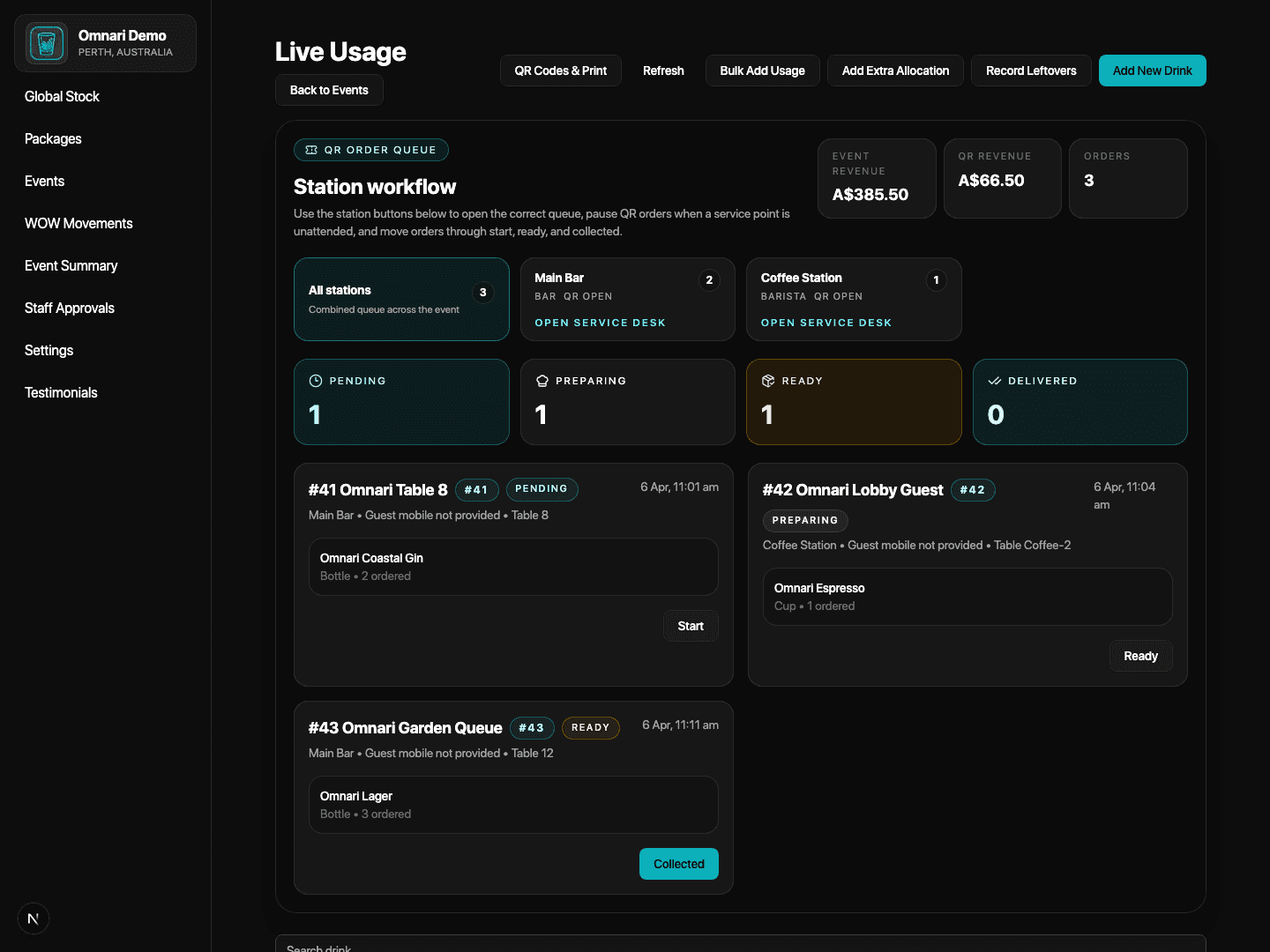The width and height of the screenshot is (1270, 952).
Task: Click the chef hat icon on the Preparing card
Action: click(542, 380)
